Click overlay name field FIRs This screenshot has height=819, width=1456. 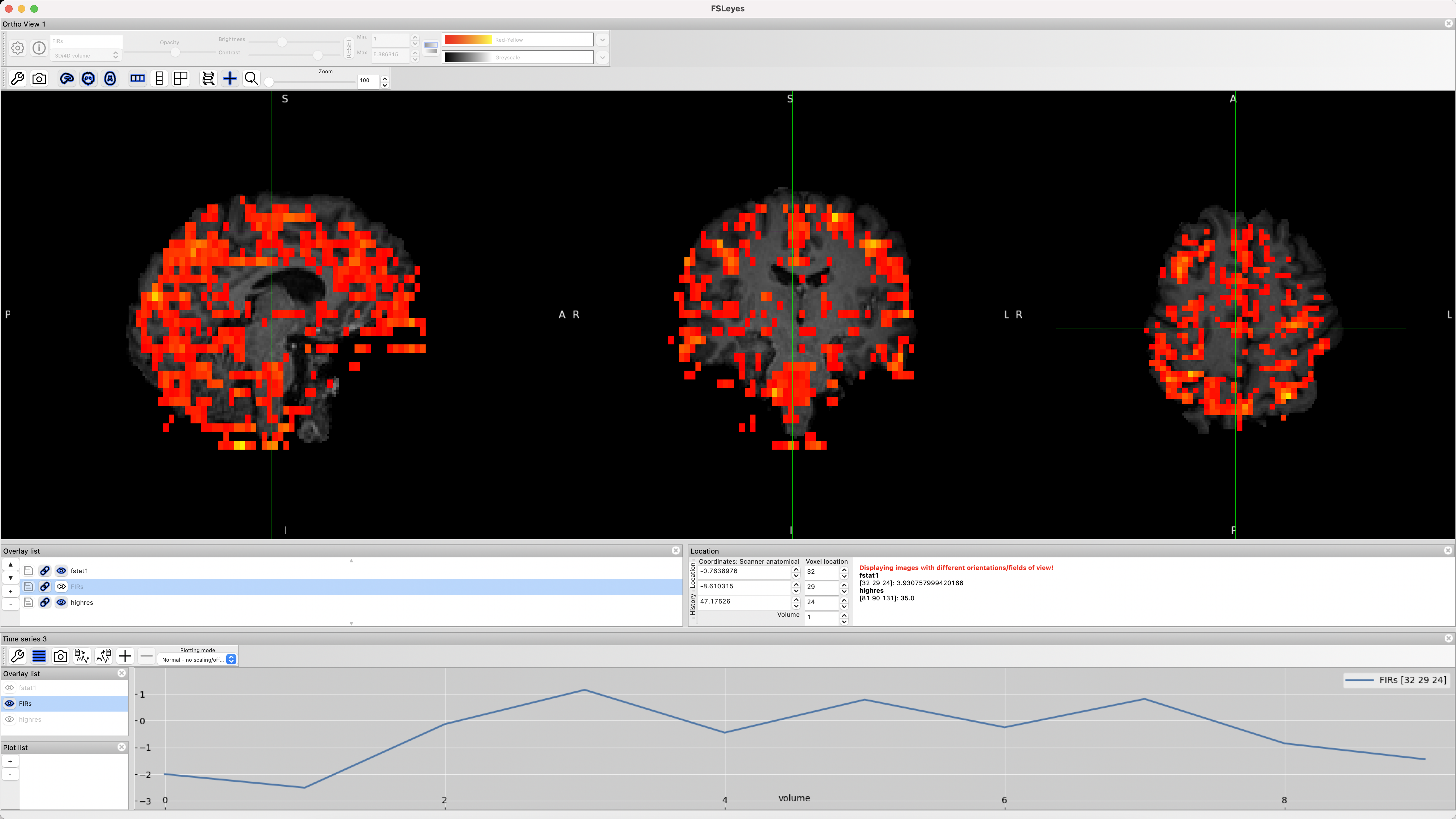86,41
